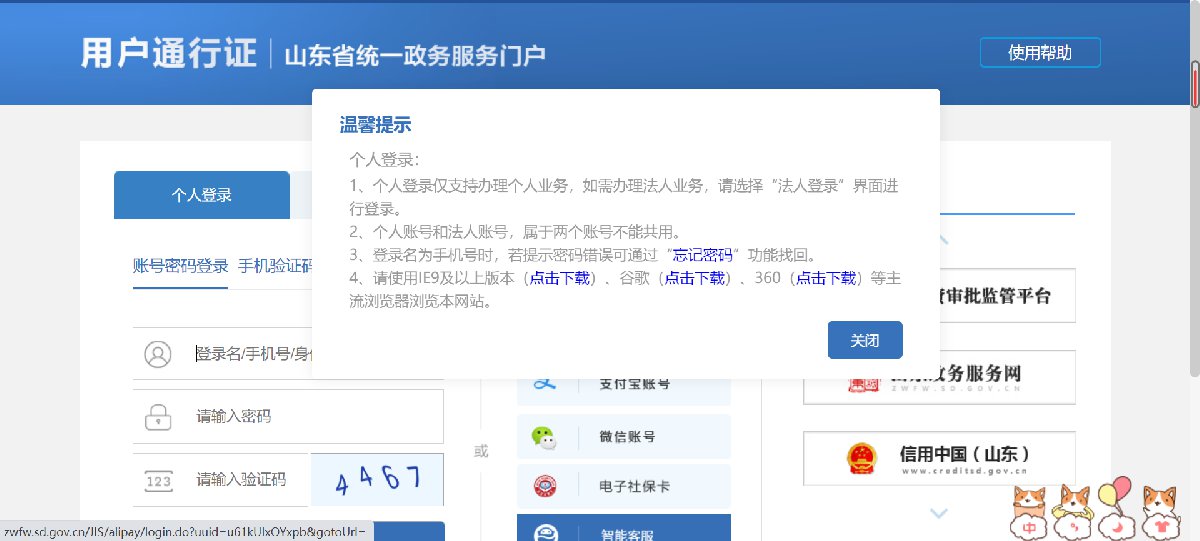Click the 温馨提示 dialog heading

[x=375, y=125]
